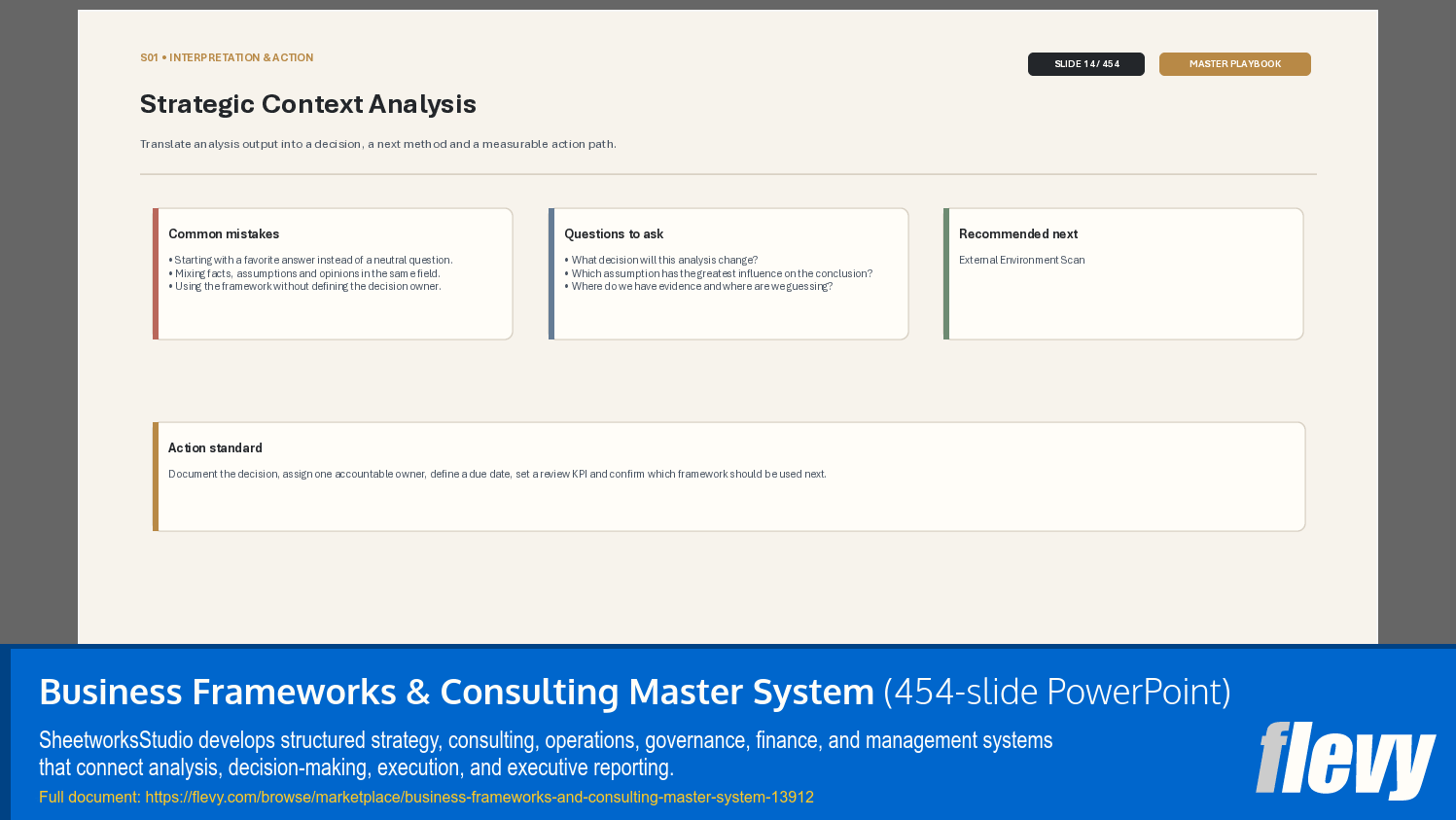Click 'Where do we have evidence' bullet

(x=698, y=286)
